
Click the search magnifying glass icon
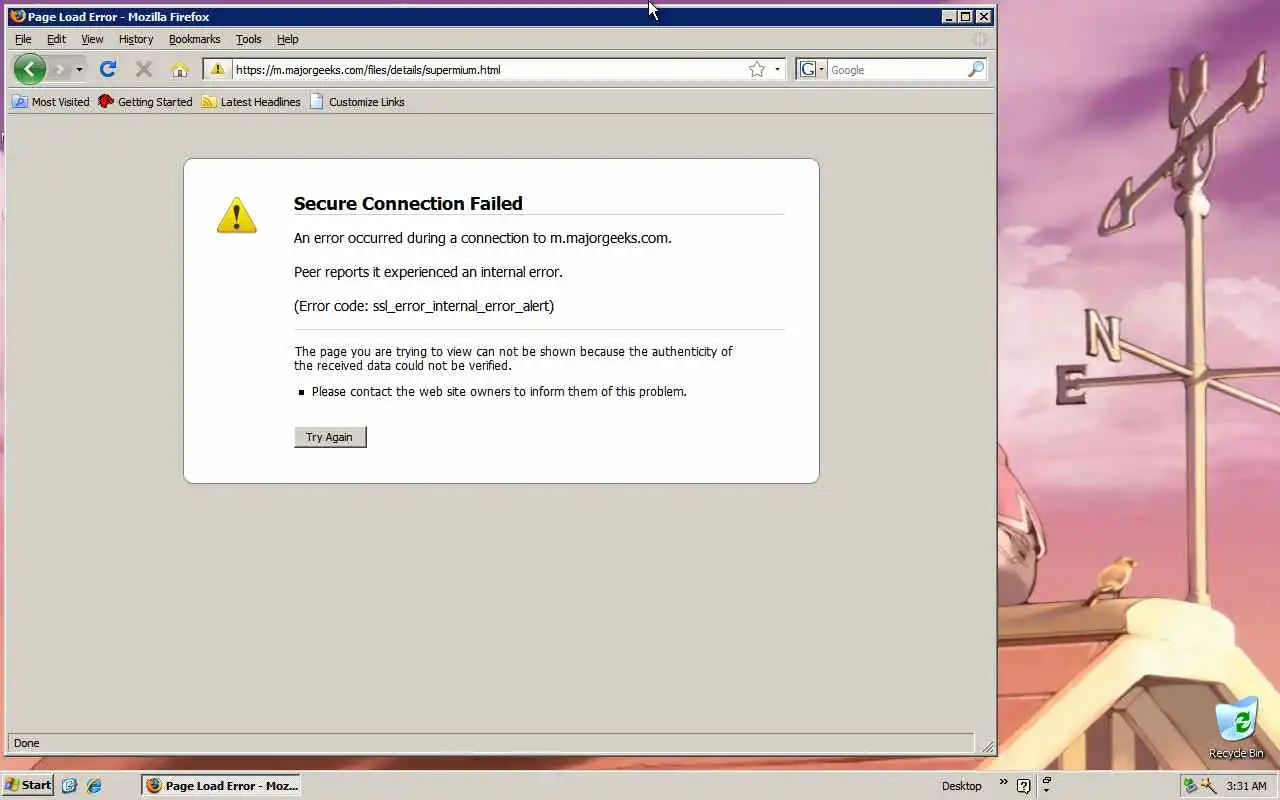point(976,69)
